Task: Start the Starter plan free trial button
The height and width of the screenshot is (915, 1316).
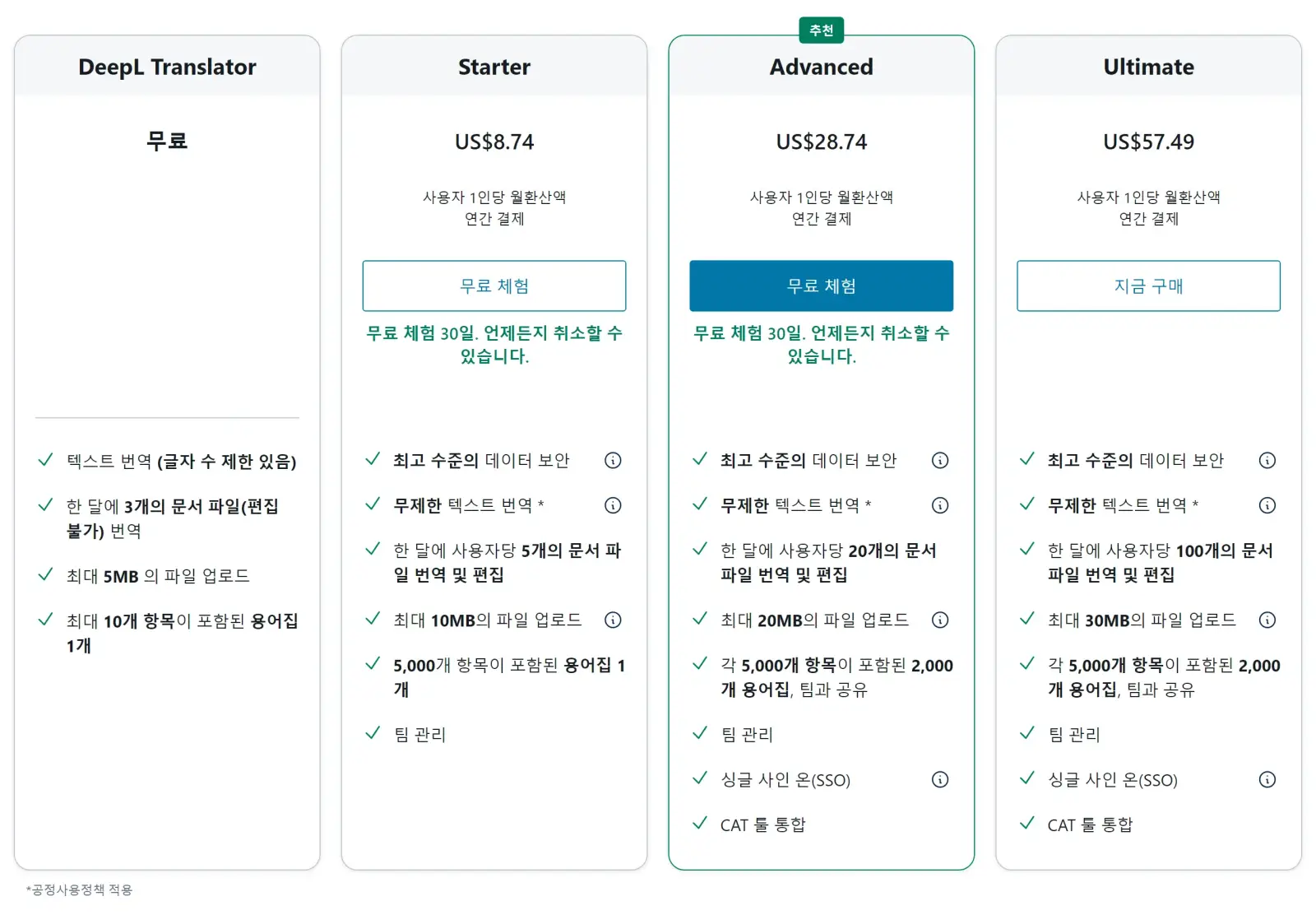Action: (x=494, y=286)
